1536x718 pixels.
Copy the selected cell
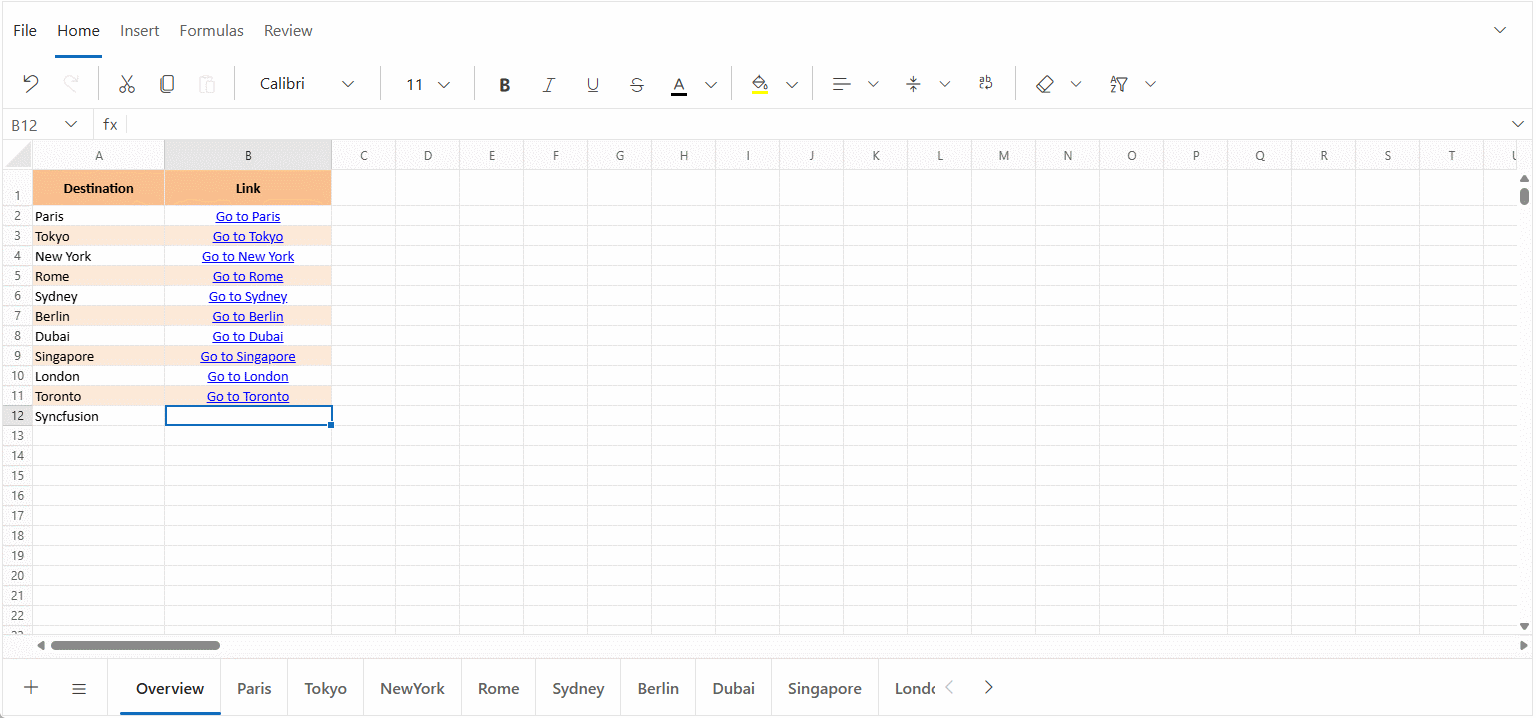tap(167, 84)
